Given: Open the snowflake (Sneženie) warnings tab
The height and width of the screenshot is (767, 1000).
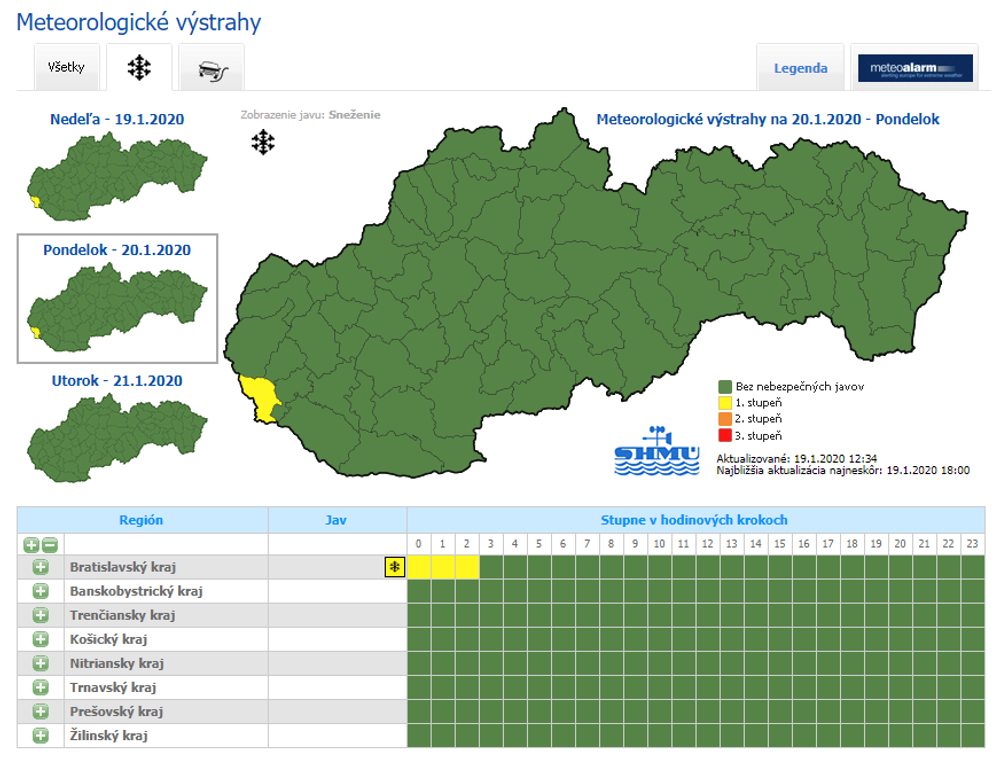Looking at the screenshot, I should [139, 68].
